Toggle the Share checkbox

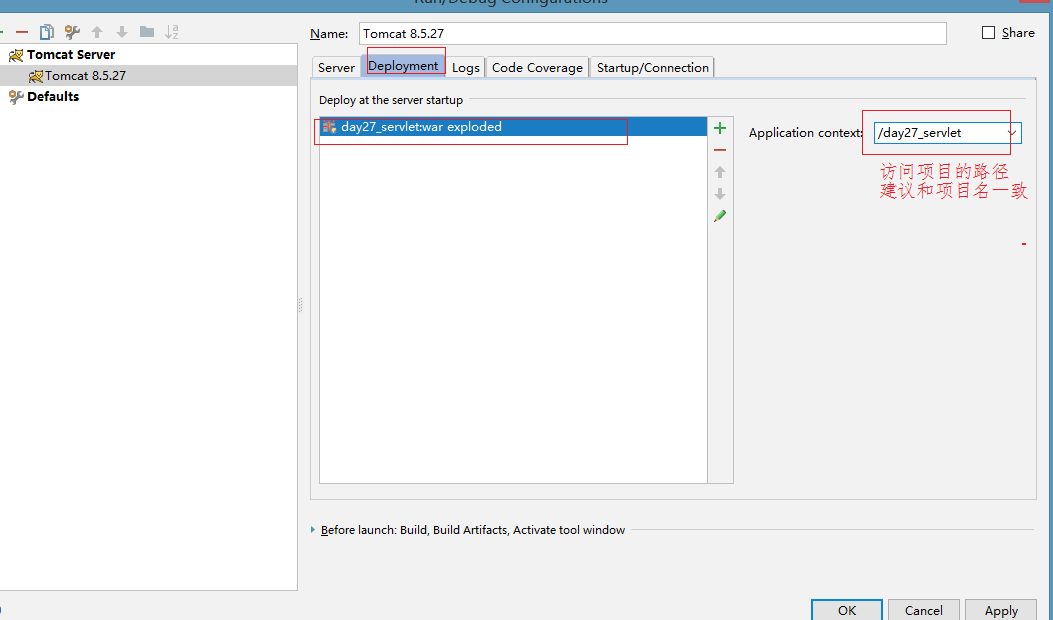(x=989, y=33)
